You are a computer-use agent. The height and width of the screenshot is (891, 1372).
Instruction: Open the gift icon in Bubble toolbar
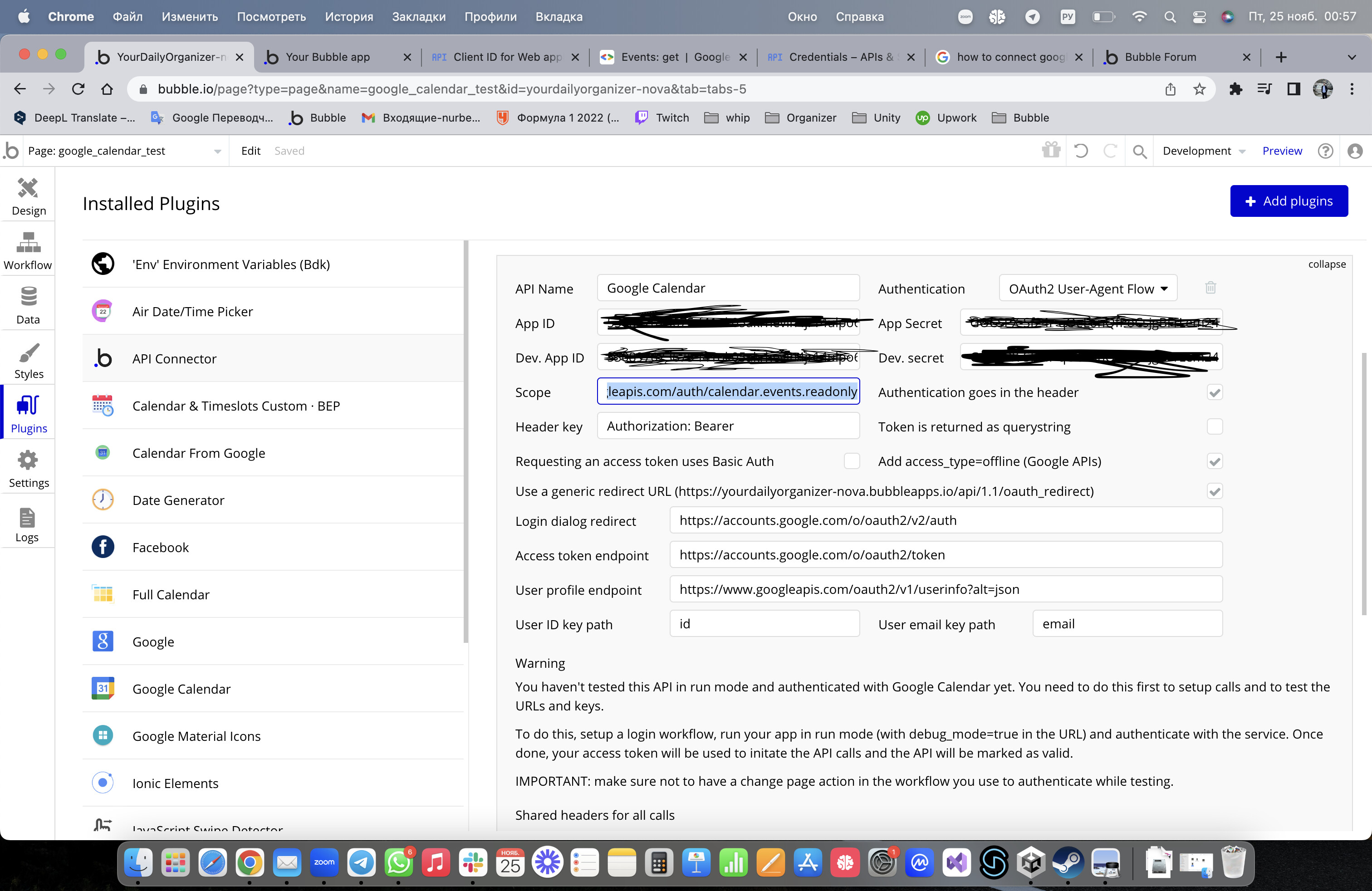point(1051,151)
